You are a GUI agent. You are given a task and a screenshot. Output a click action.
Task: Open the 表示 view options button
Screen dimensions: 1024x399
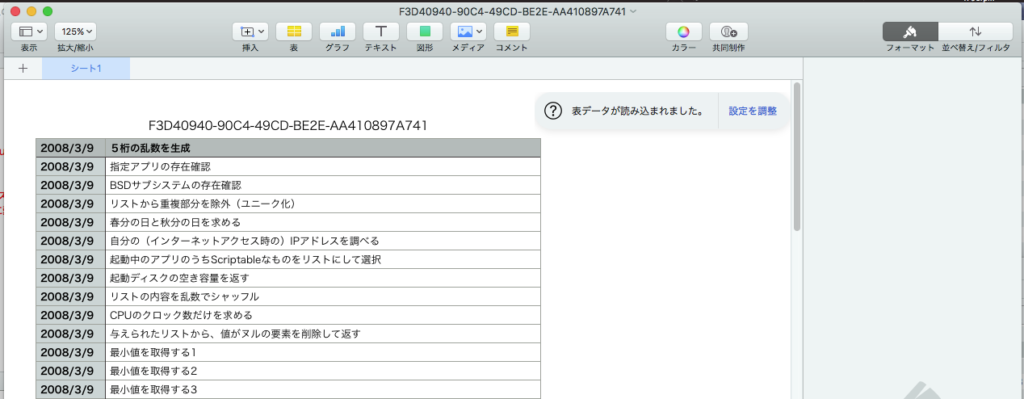(29, 31)
